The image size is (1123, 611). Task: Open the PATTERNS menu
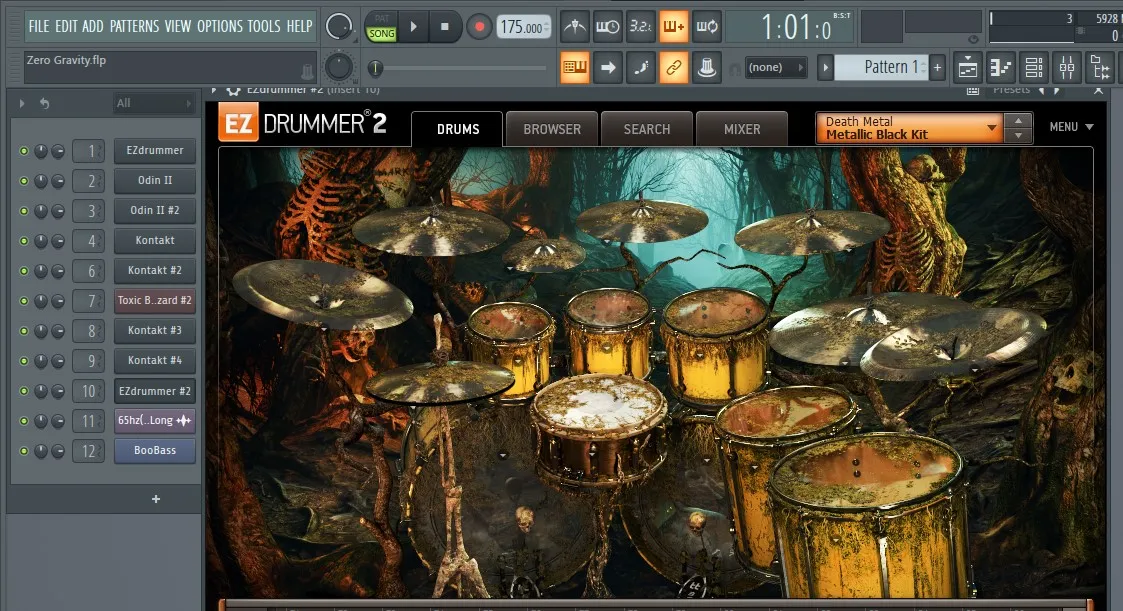click(x=134, y=27)
